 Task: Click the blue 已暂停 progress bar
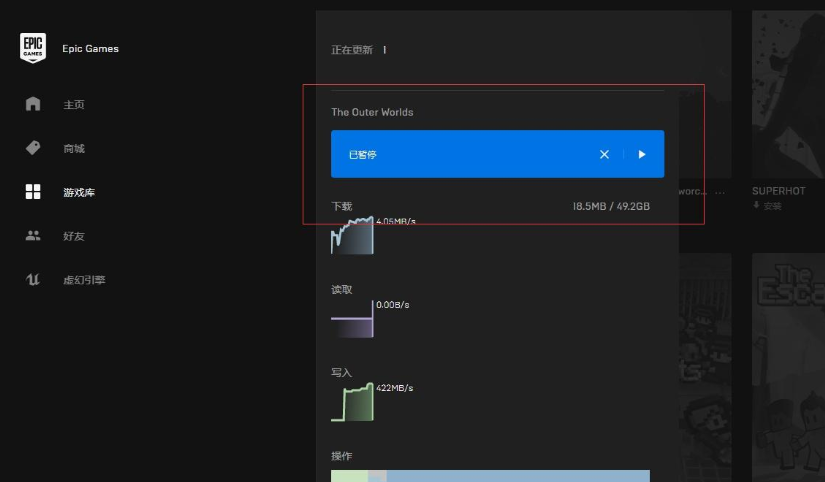tap(497, 154)
